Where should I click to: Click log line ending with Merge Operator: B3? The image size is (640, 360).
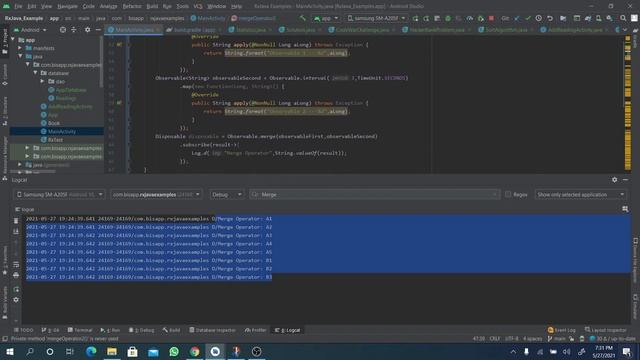pos(149,277)
